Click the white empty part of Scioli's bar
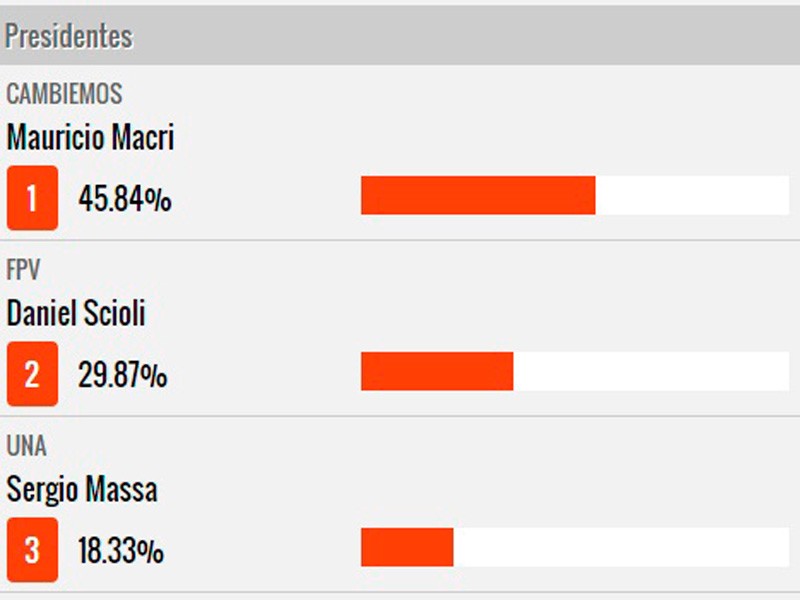 click(x=651, y=371)
